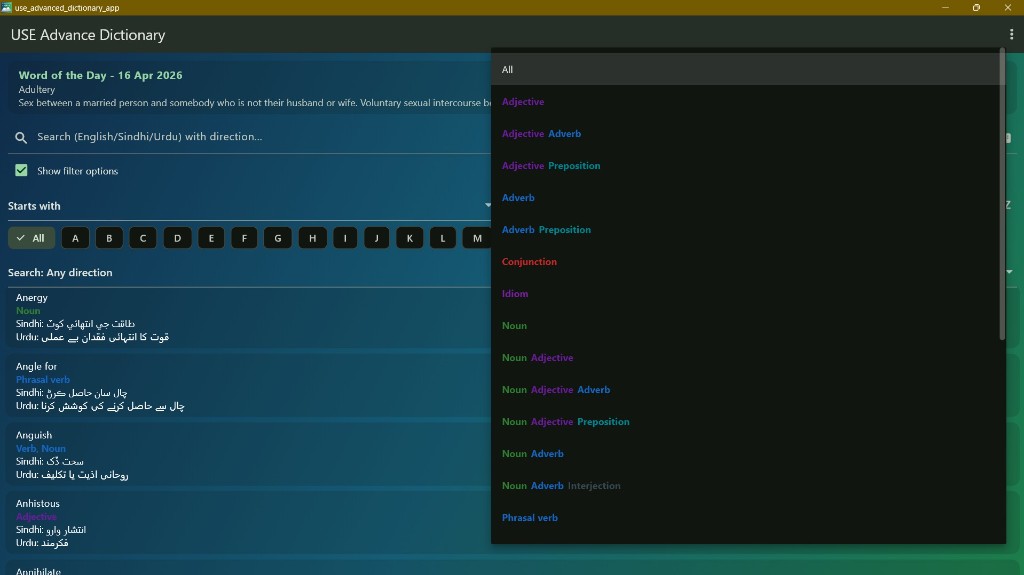Filter words starting with J

click(376, 238)
